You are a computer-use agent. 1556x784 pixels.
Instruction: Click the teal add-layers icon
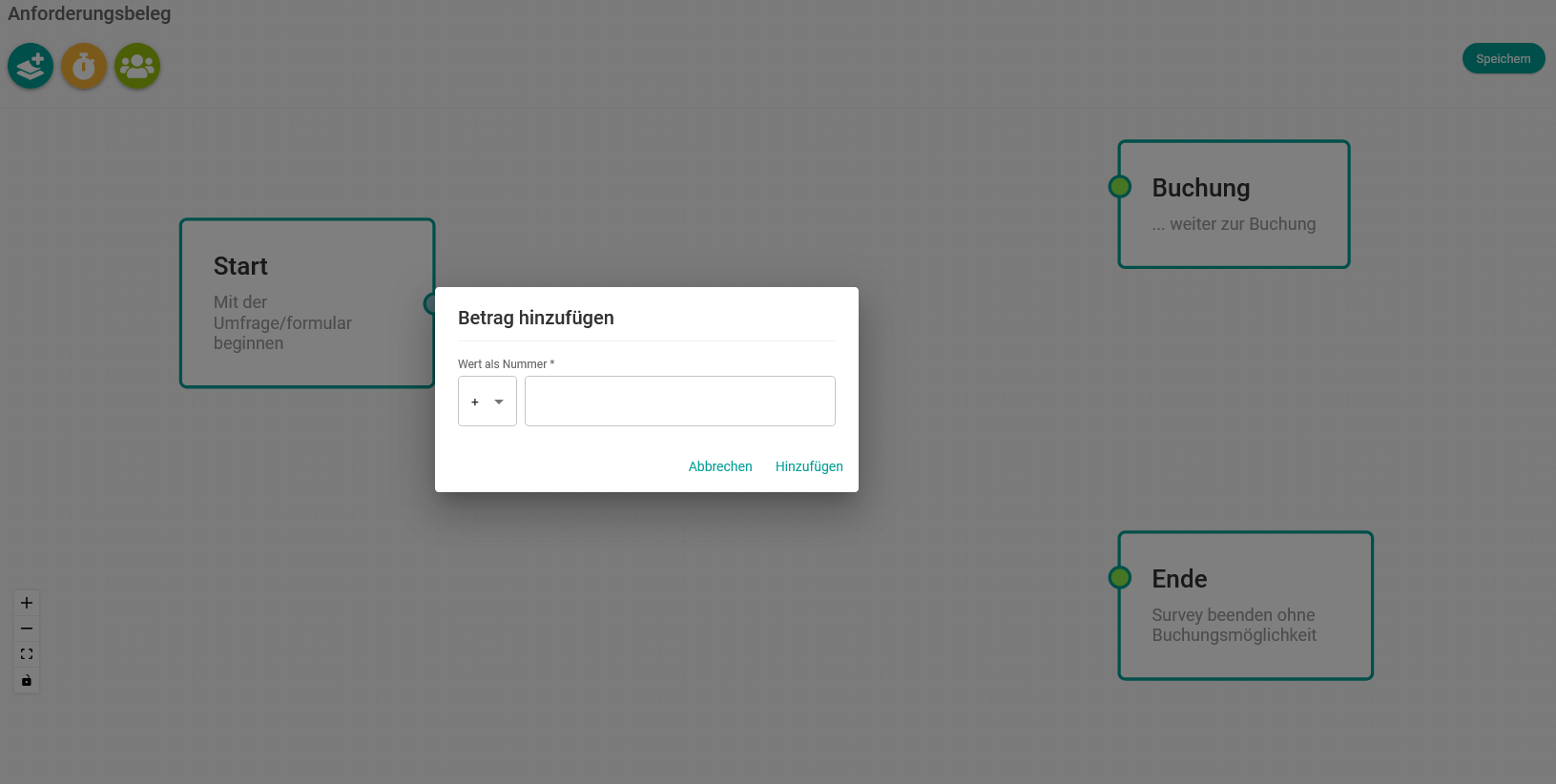31,67
